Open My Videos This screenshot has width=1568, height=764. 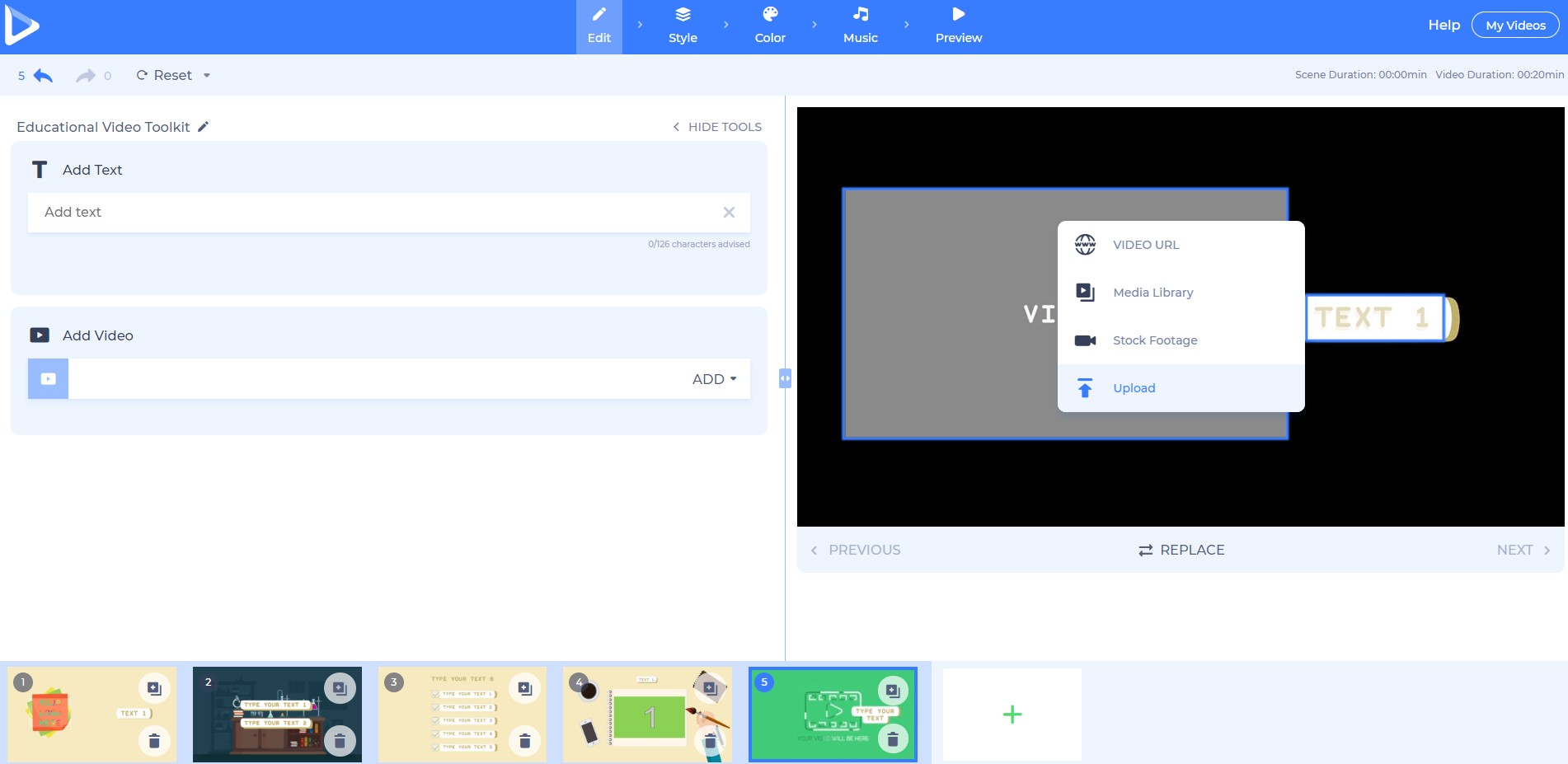coord(1515,25)
